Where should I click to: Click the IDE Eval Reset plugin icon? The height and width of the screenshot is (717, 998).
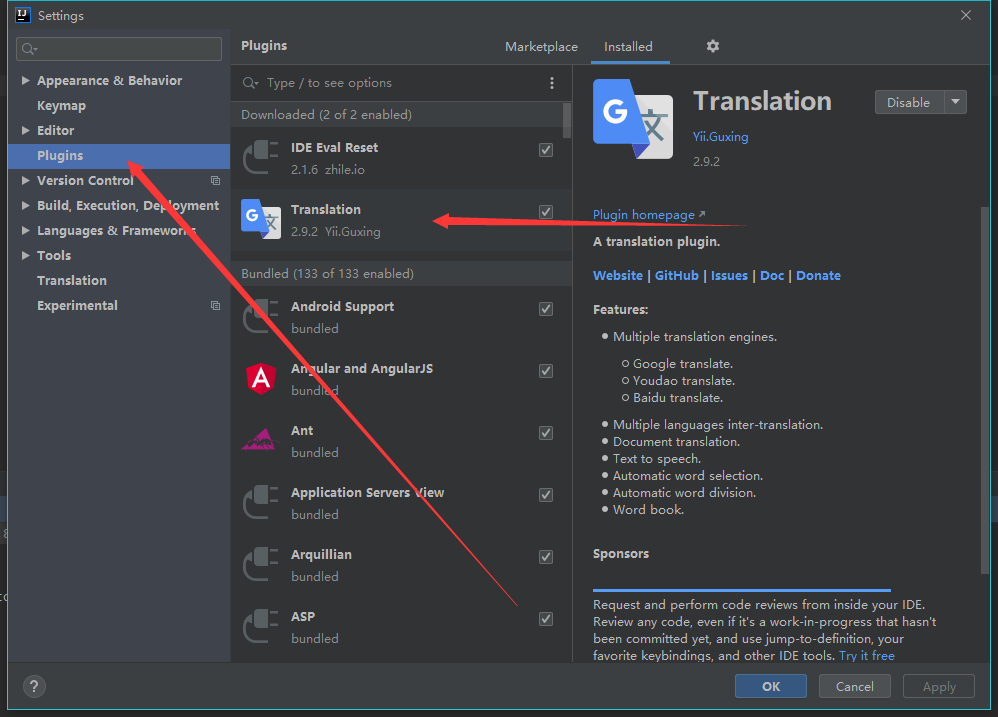(261, 157)
